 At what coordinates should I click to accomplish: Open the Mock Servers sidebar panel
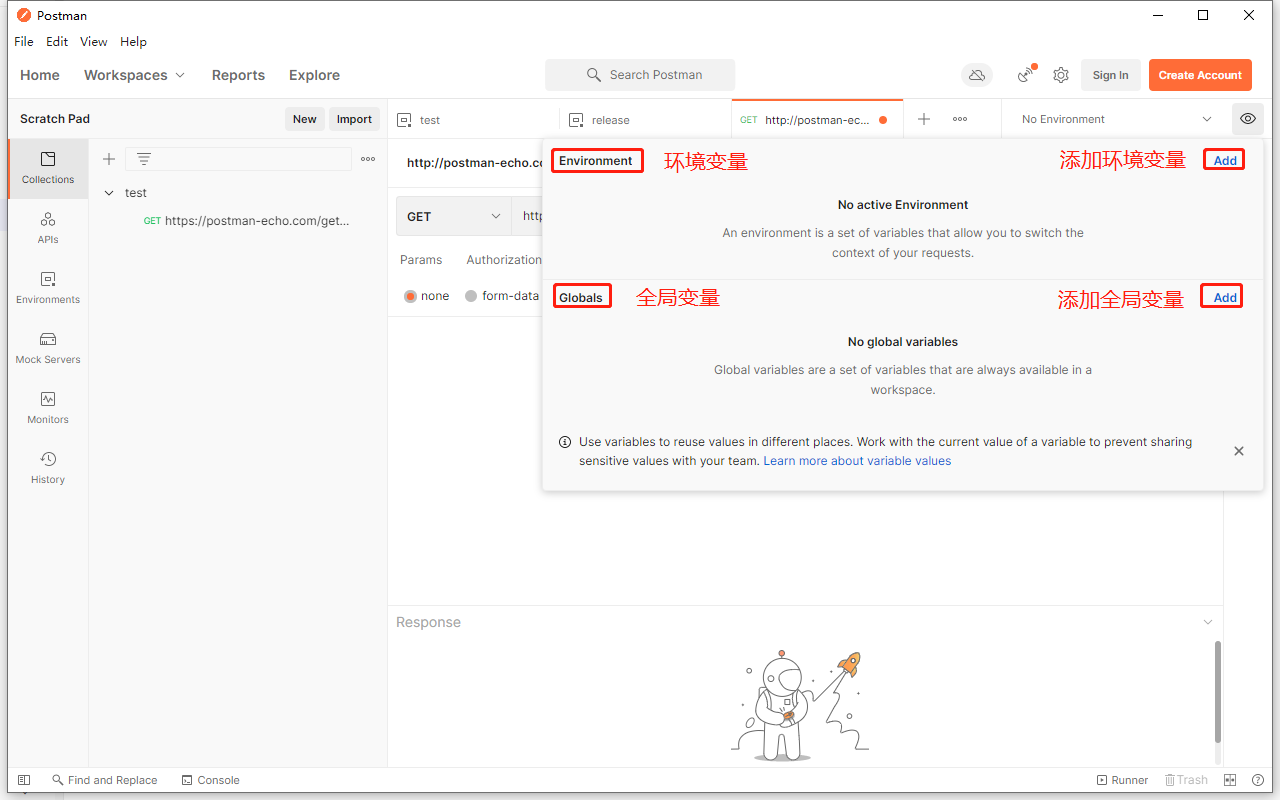point(48,348)
